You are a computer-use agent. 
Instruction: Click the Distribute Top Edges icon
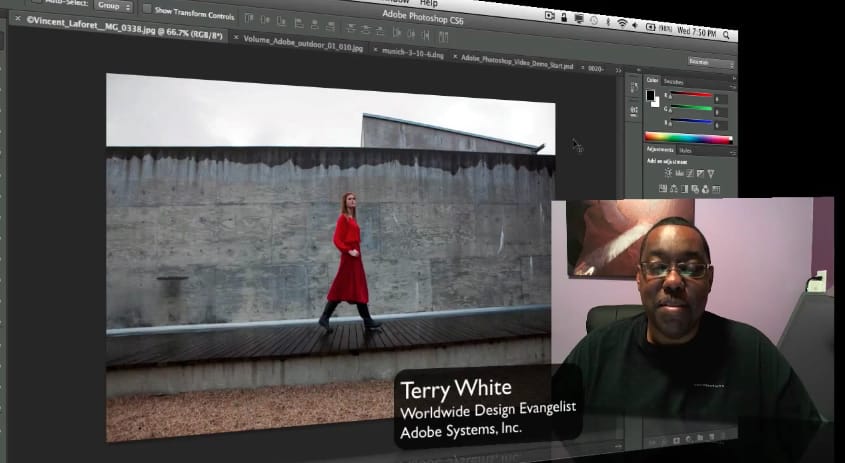pyautogui.click(x=351, y=28)
